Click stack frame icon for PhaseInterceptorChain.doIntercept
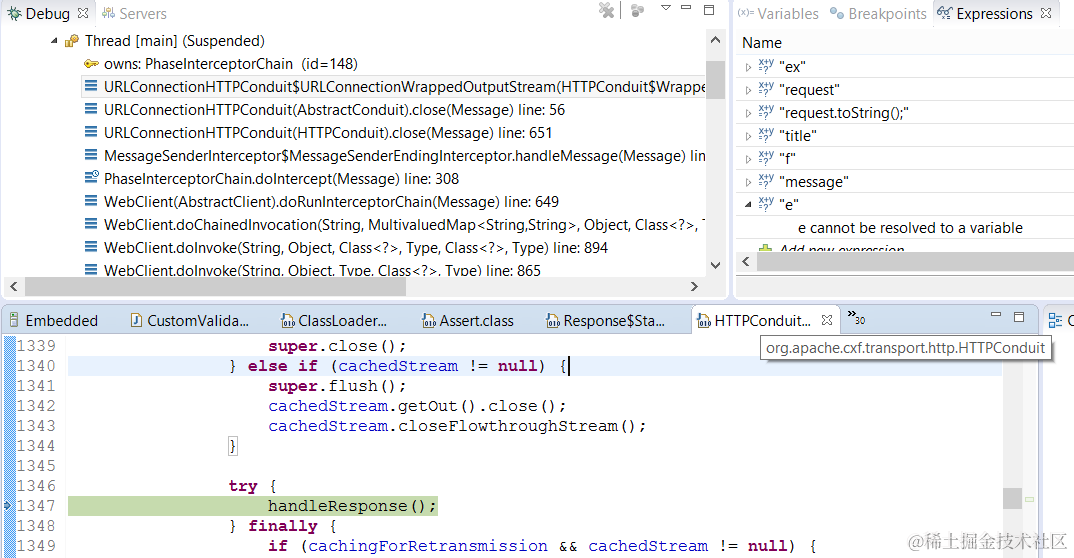Screen dimensions: 1074x558 [91, 178]
